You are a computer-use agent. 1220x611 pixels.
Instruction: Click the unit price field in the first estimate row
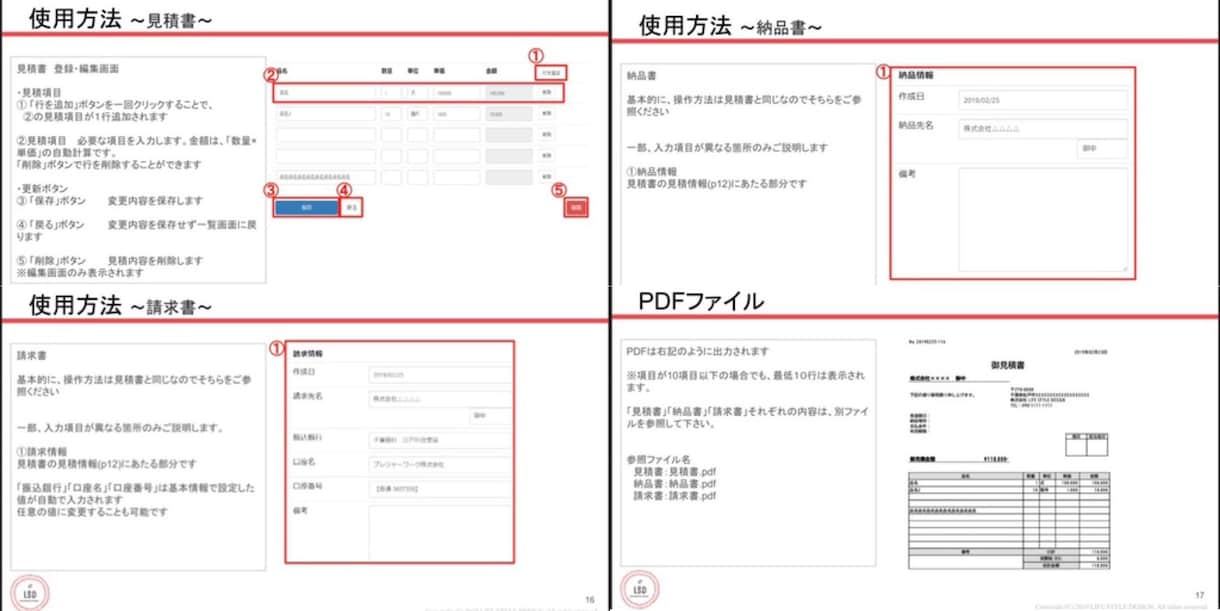point(456,93)
